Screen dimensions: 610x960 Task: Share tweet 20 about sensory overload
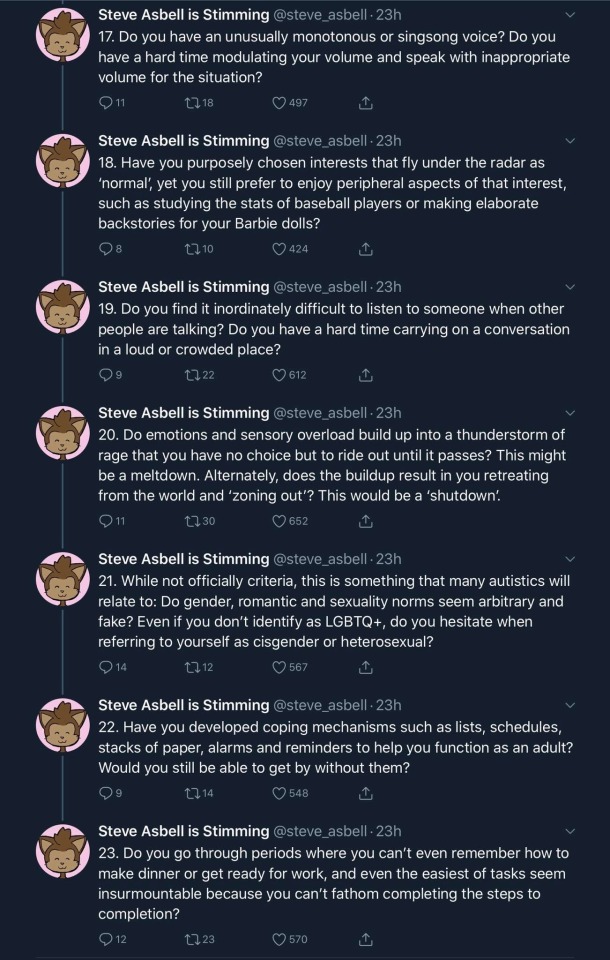pos(366,521)
